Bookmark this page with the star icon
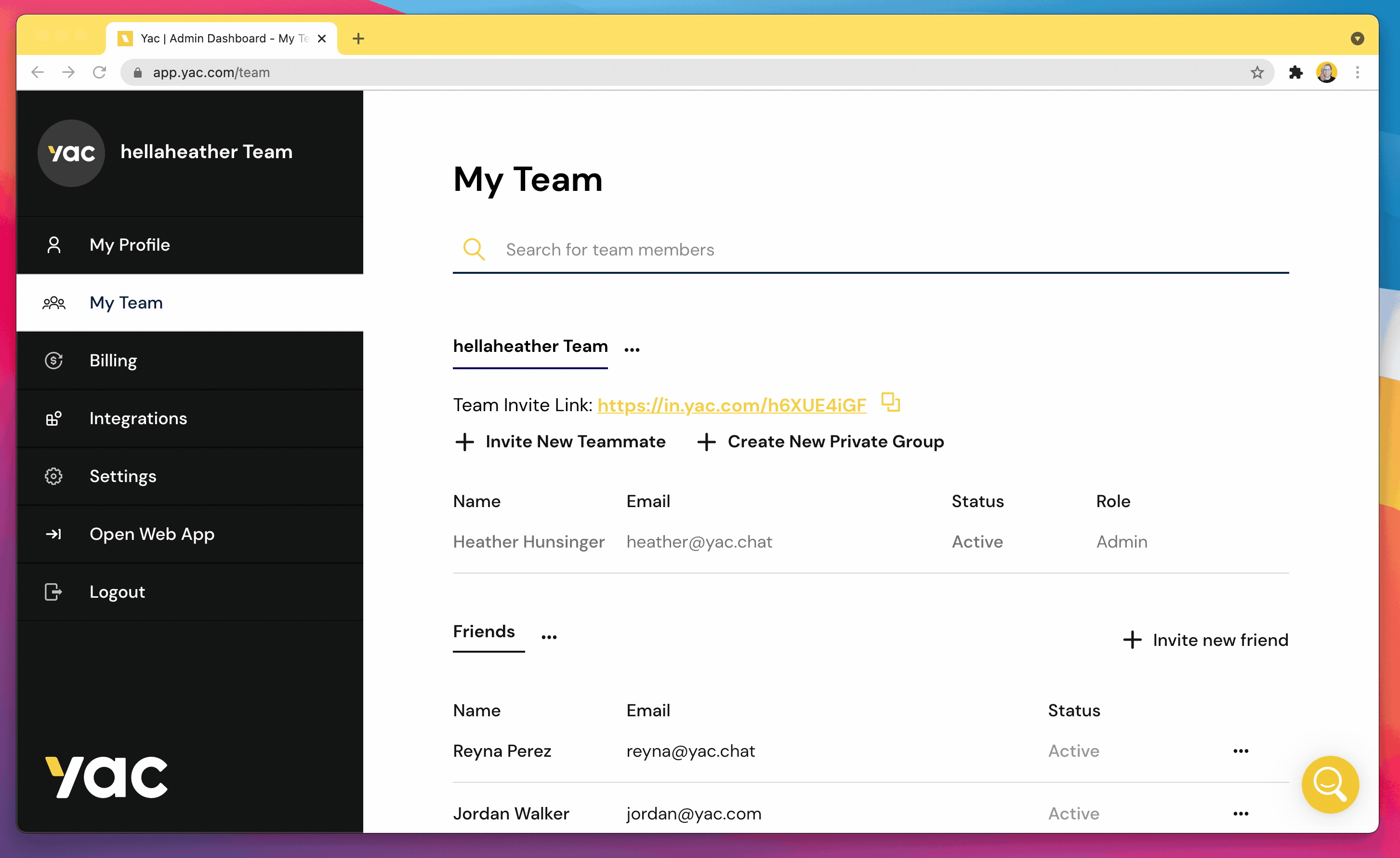This screenshot has height=858, width=1400. pos(1257,72)
